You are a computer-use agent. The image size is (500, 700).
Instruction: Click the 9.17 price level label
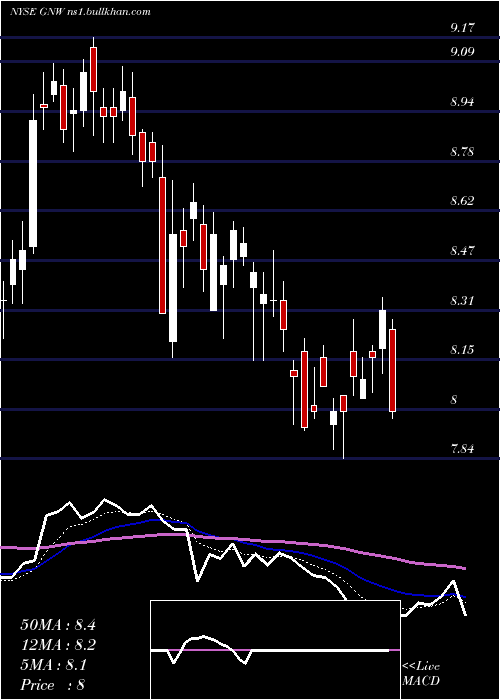pos(462,28)
